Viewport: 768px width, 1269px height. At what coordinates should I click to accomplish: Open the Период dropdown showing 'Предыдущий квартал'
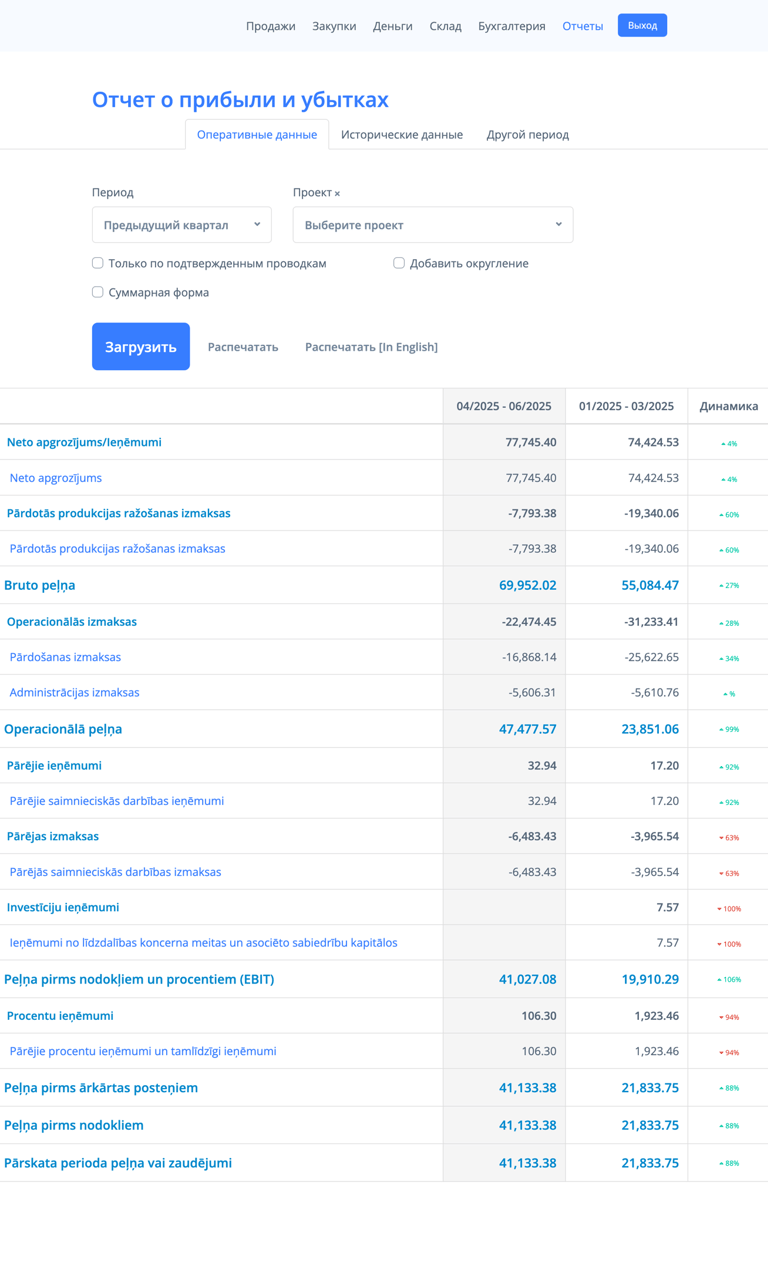[181, 225]
